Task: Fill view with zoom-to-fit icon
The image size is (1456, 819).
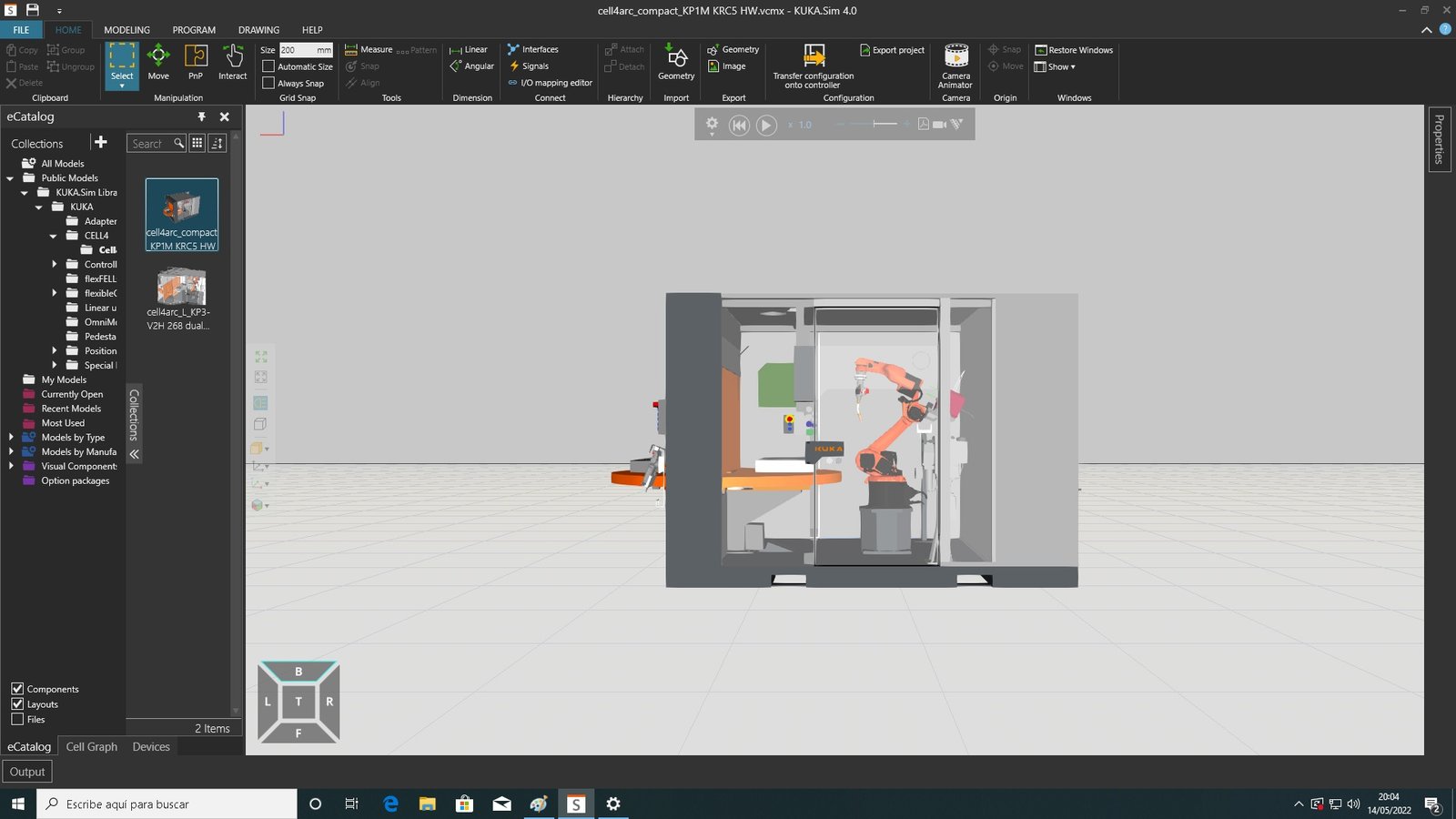Action: click(x=261, y=357)
